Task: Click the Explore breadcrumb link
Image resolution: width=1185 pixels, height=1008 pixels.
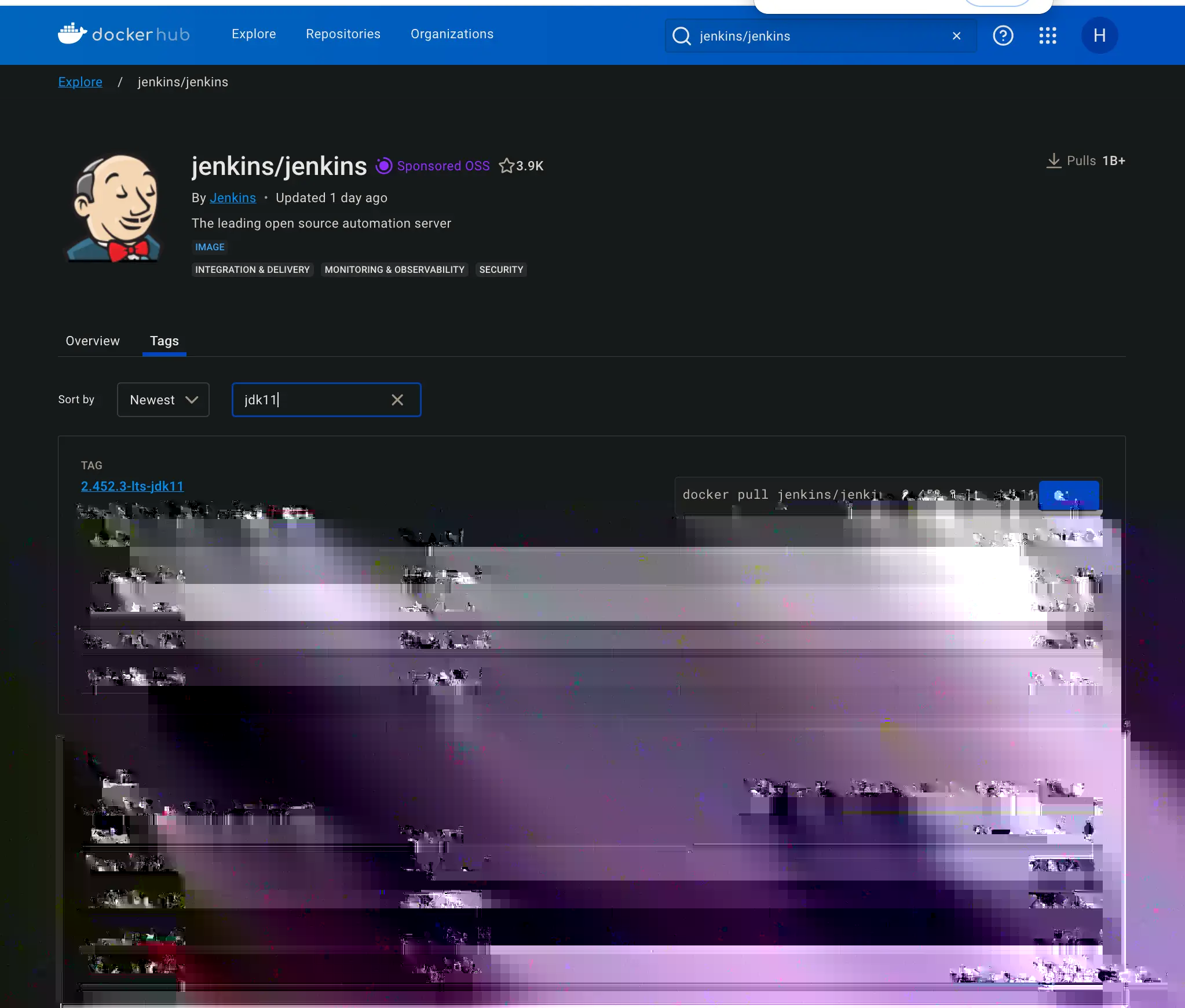Action: [81, 82]
